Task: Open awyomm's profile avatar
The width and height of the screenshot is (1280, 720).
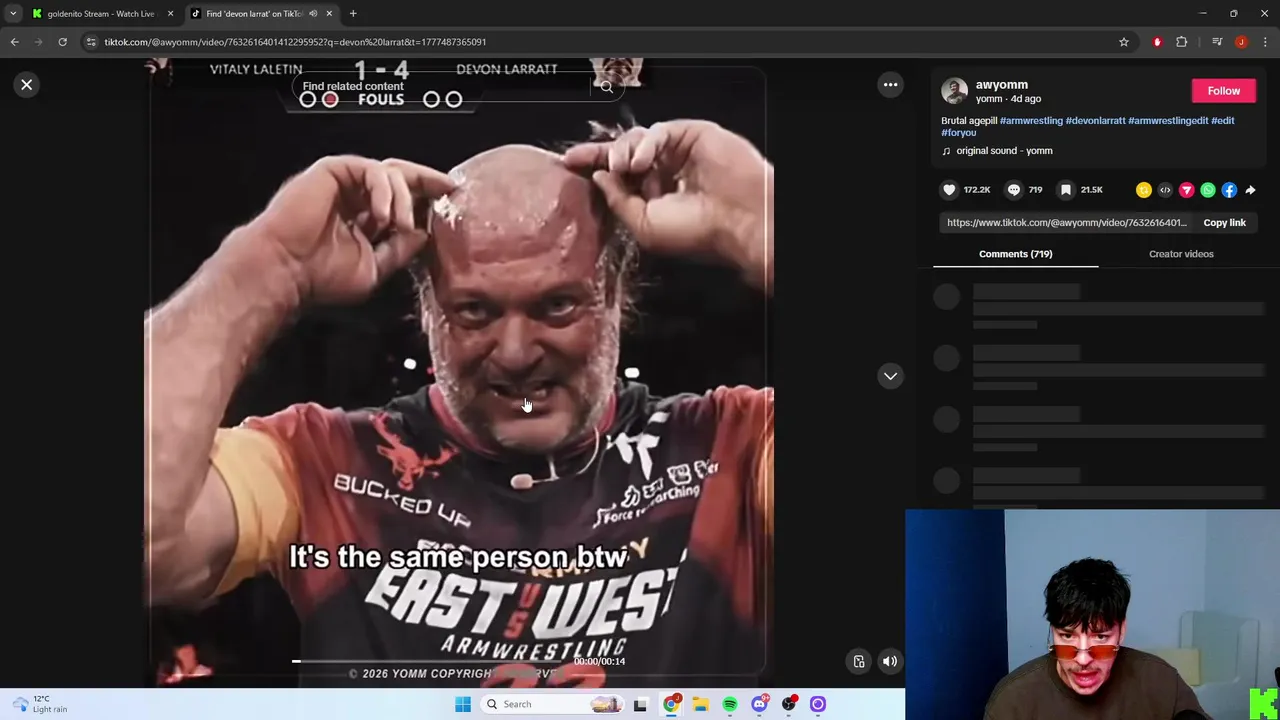Action: click(x=954, y=91)
